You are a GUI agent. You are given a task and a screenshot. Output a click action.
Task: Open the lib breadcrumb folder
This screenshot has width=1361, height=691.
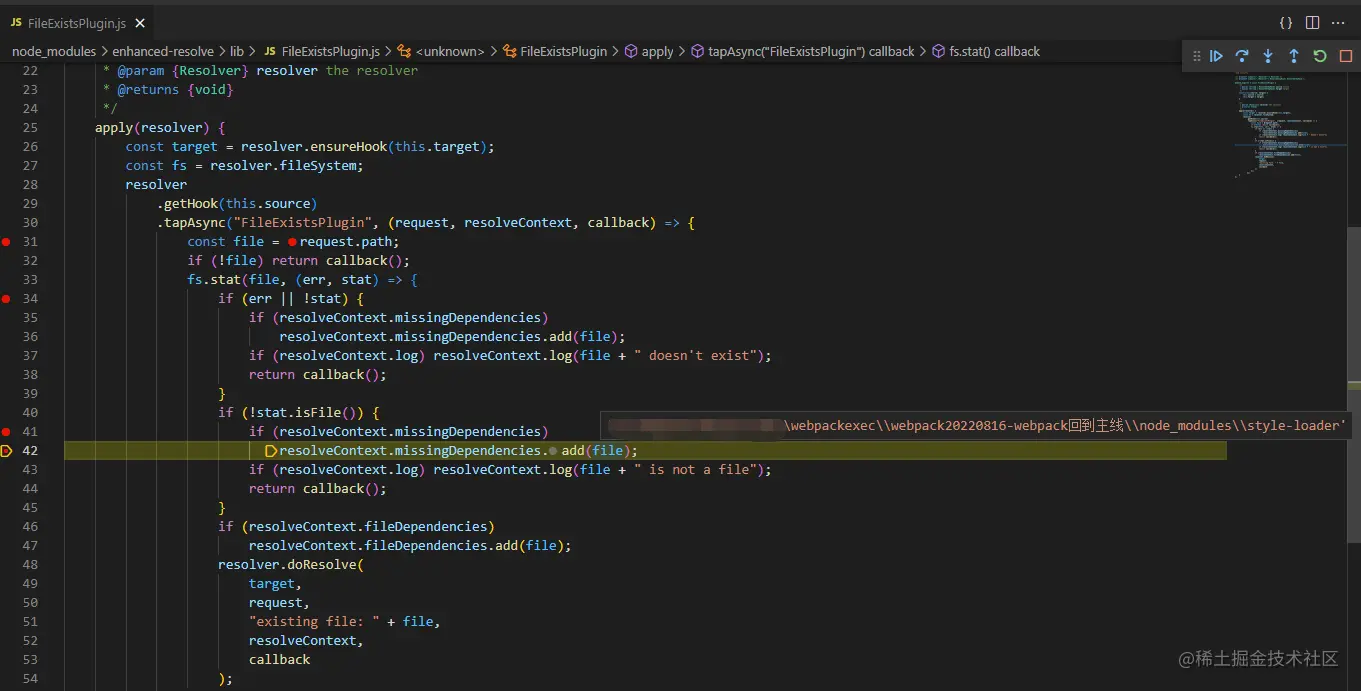pyautogui.click(x=237, y=51)
